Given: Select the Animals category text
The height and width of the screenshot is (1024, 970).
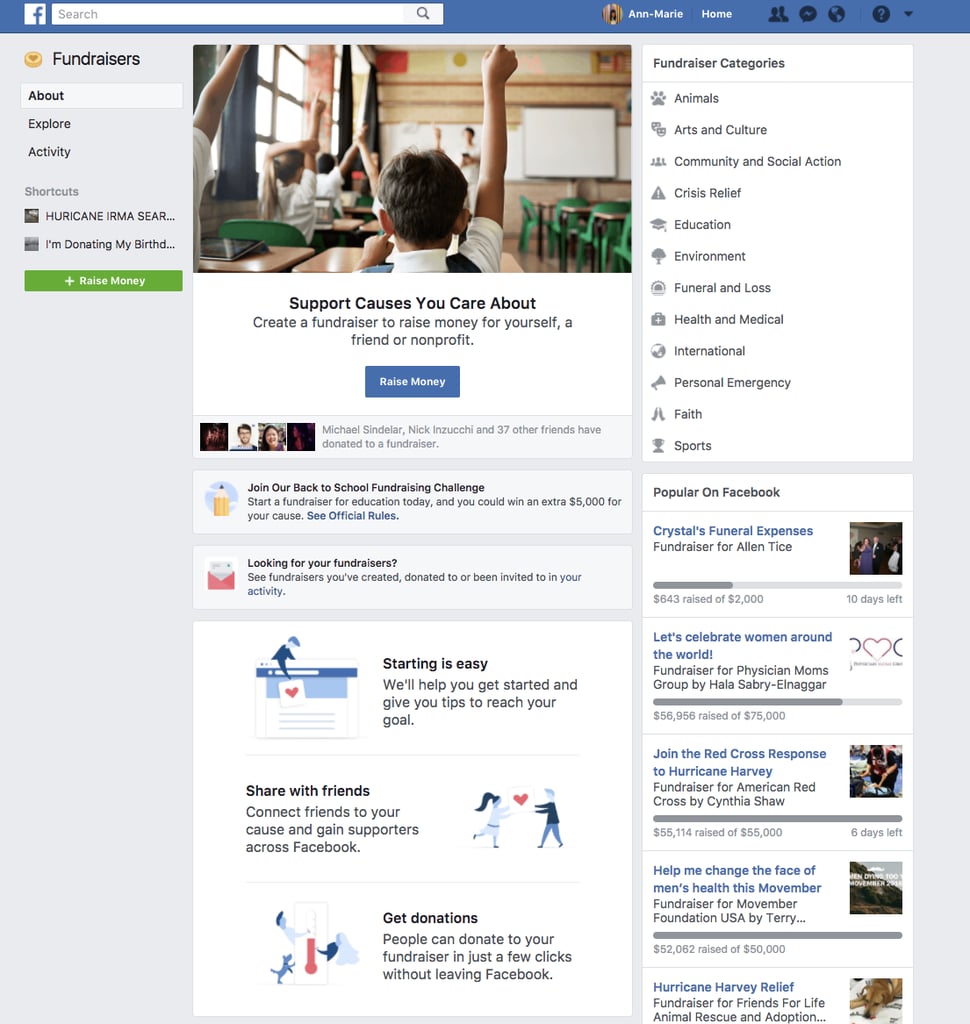Looking at the screenshot, I should (696, 99).
